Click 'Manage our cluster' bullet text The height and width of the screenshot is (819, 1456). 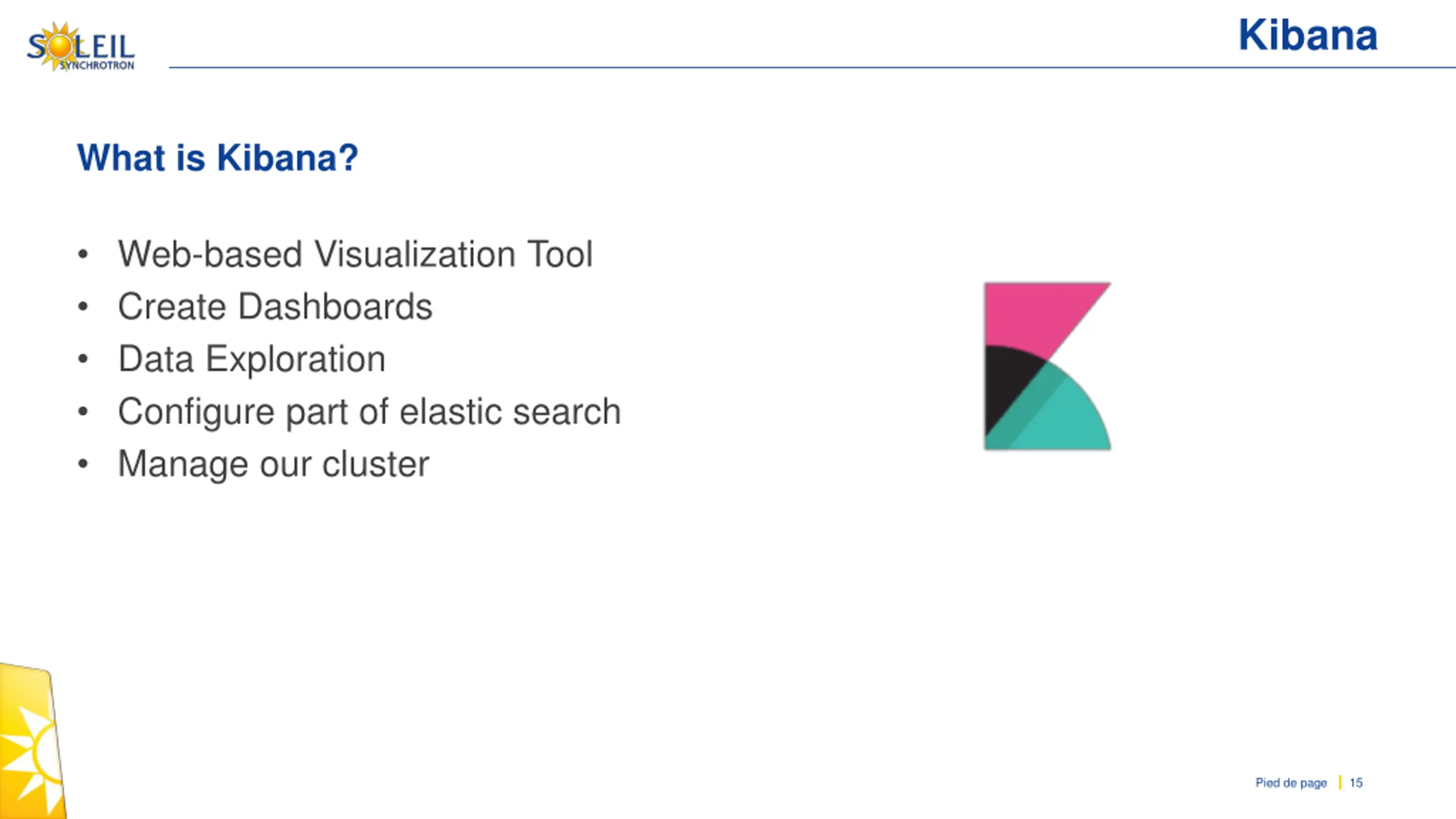click(x=273, y=464)
